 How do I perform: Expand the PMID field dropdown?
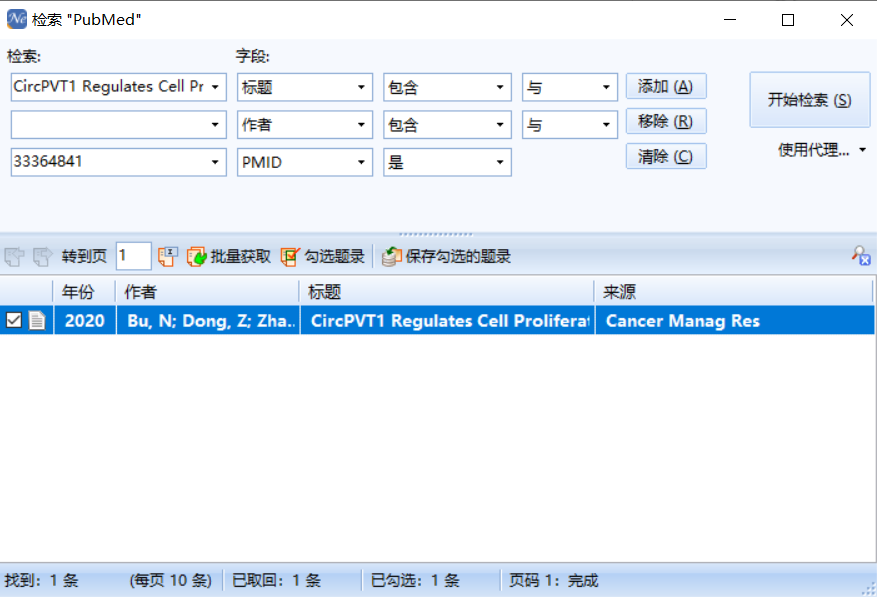[361, 162]
